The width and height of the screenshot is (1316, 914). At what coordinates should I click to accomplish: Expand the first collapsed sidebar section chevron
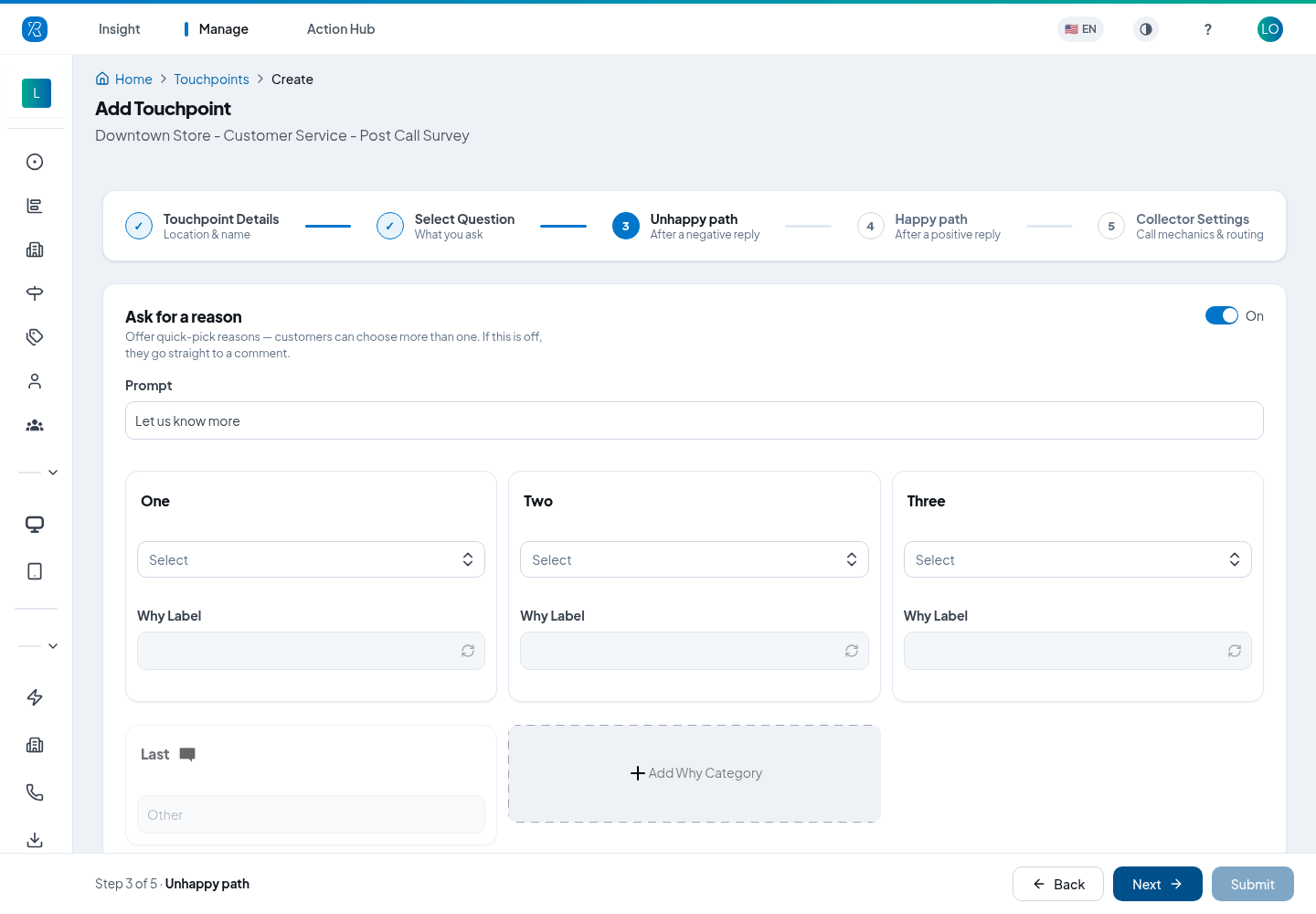coord(53,473)
